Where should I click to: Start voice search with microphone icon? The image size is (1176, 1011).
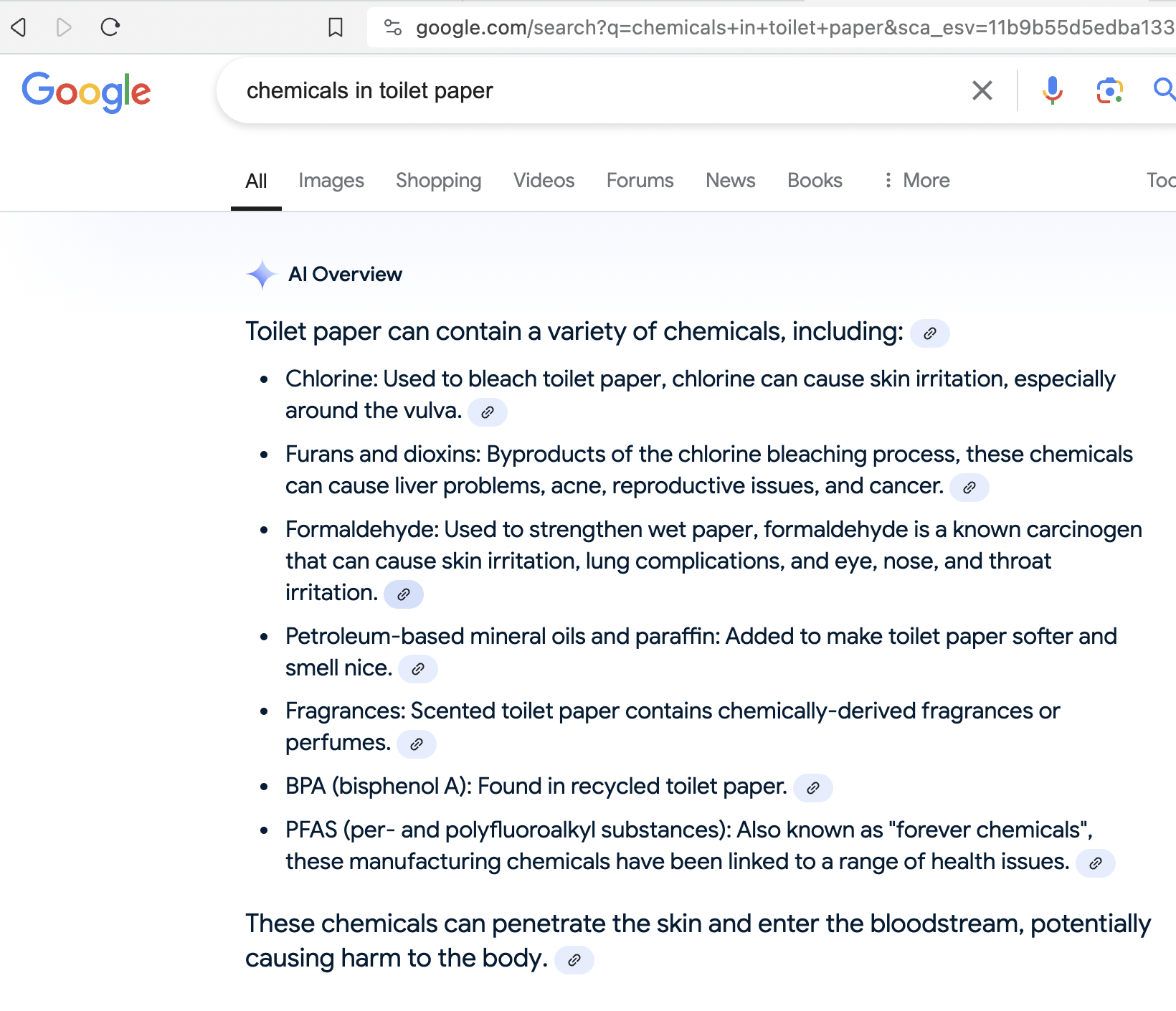[x=1052, y=90]
